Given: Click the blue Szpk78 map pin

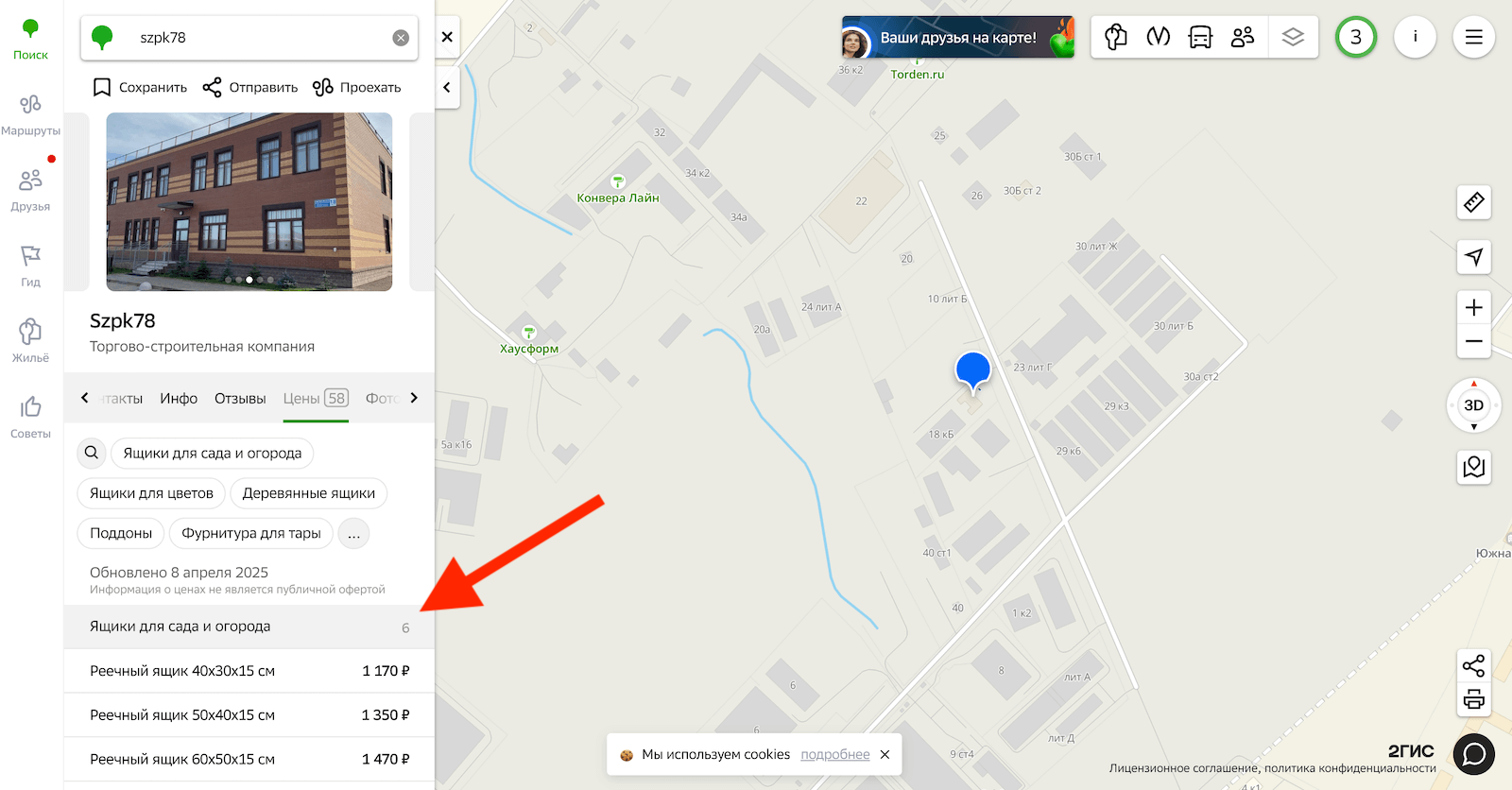Looking at the screenshot, I should pyautogui.click(x=973, y=371).
